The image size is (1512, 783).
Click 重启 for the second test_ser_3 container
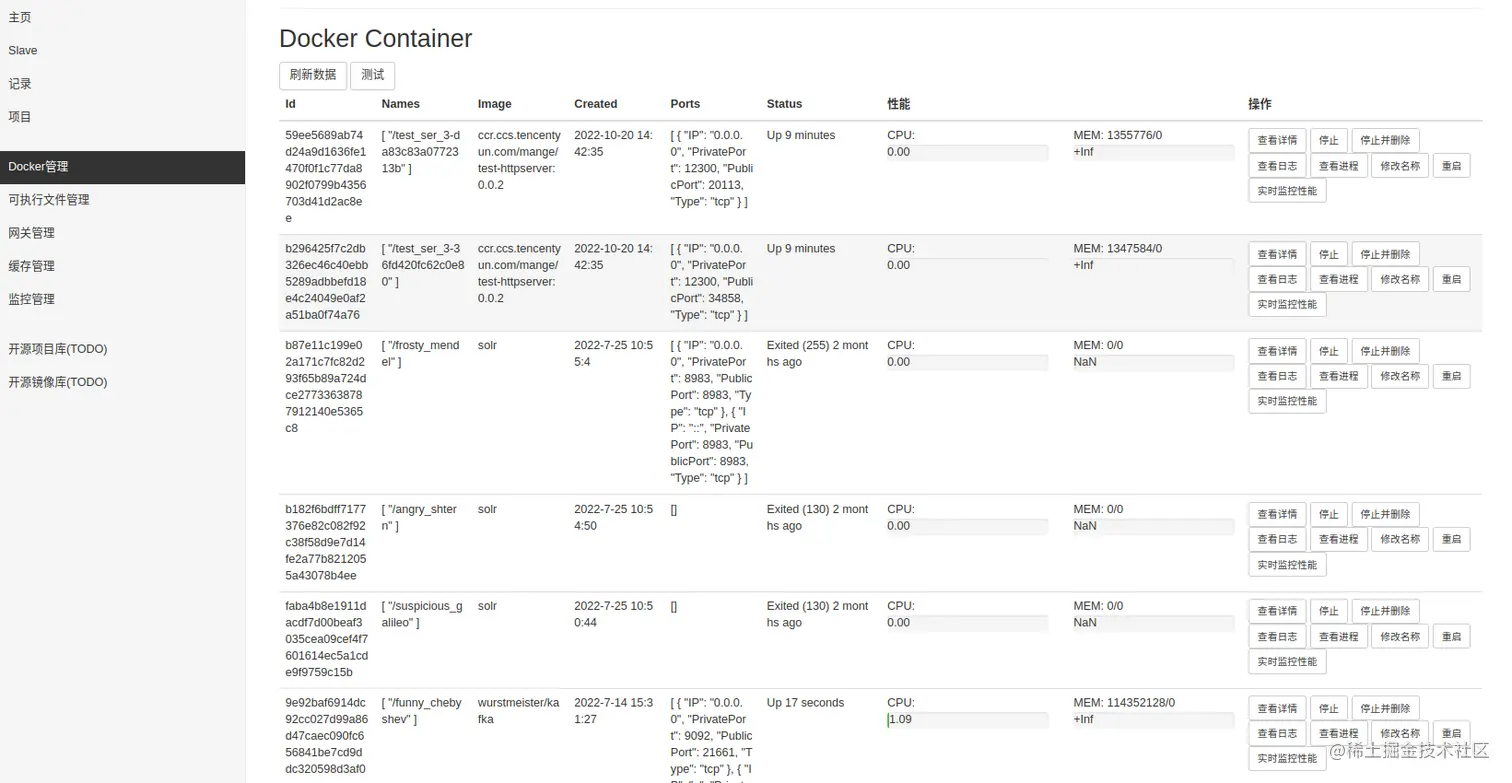pos(1451,279)
